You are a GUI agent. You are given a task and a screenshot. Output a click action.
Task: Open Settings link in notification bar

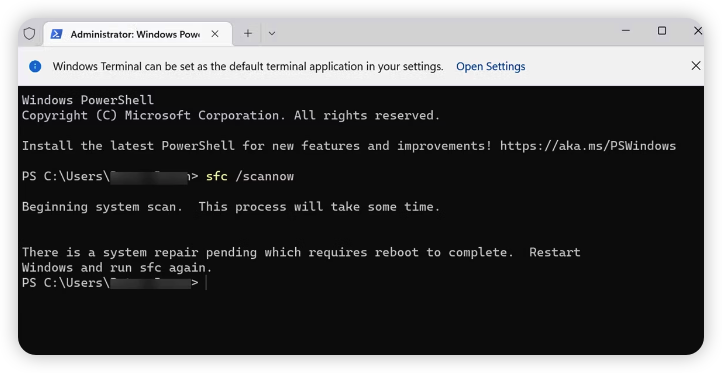coord(490,66)
